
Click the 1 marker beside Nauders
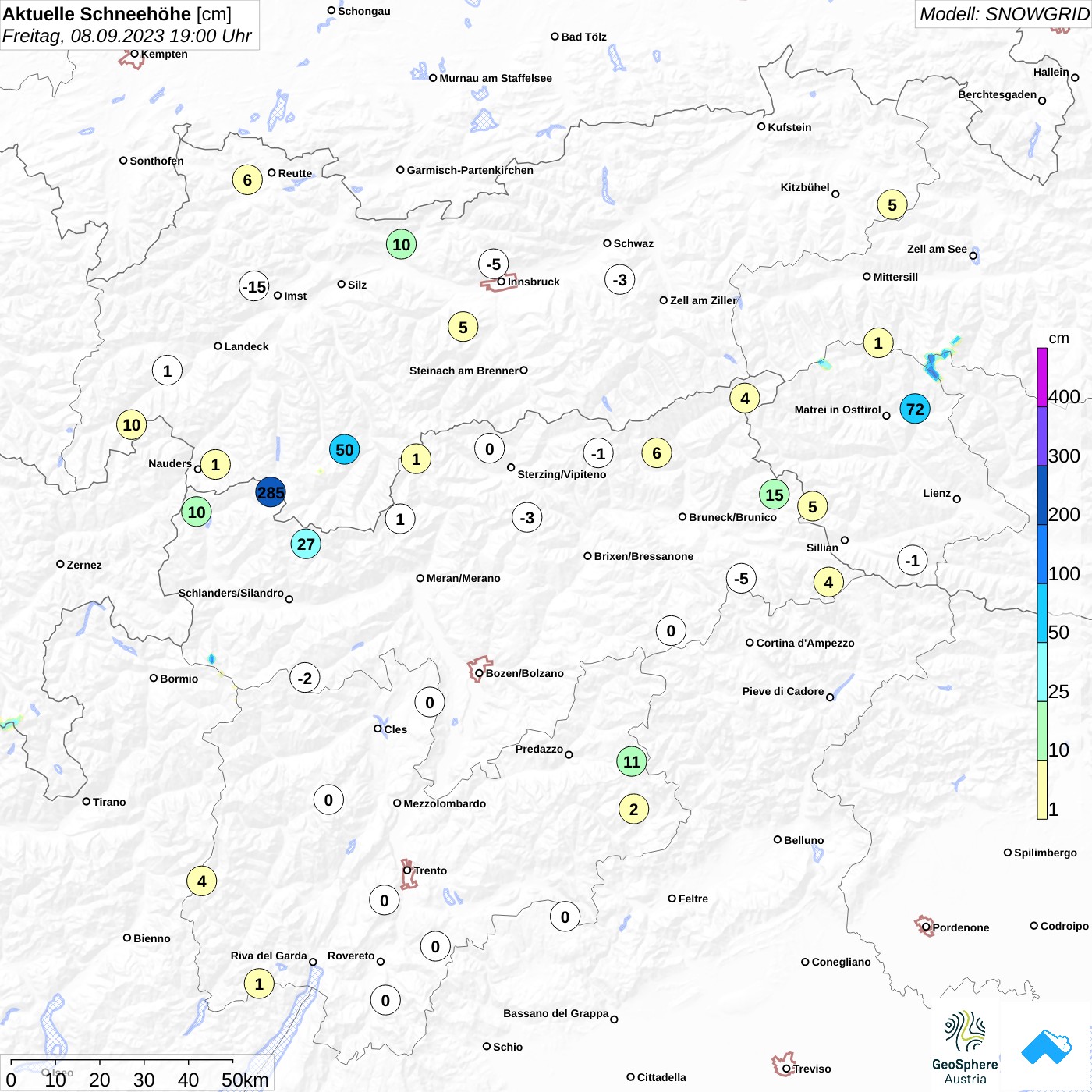(x=215, y=465)
